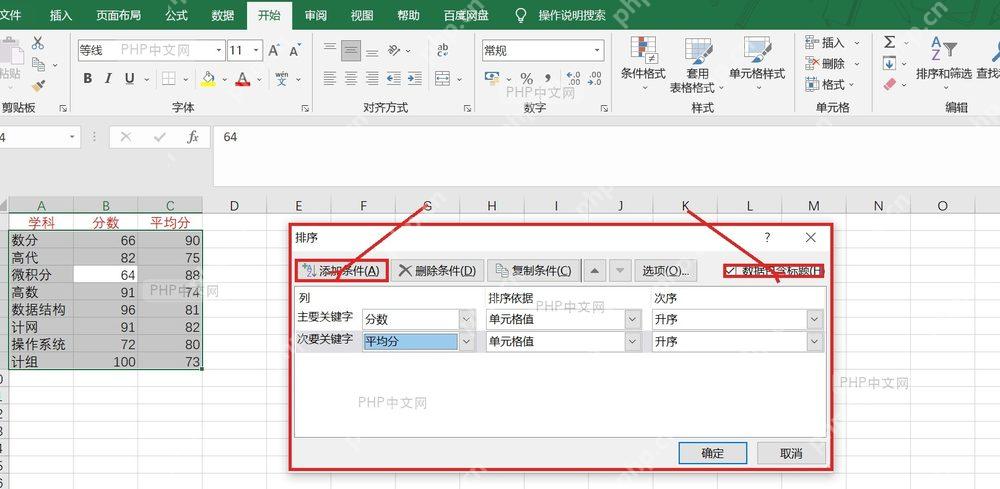Switch to the 公式 tab

point(176,15)
